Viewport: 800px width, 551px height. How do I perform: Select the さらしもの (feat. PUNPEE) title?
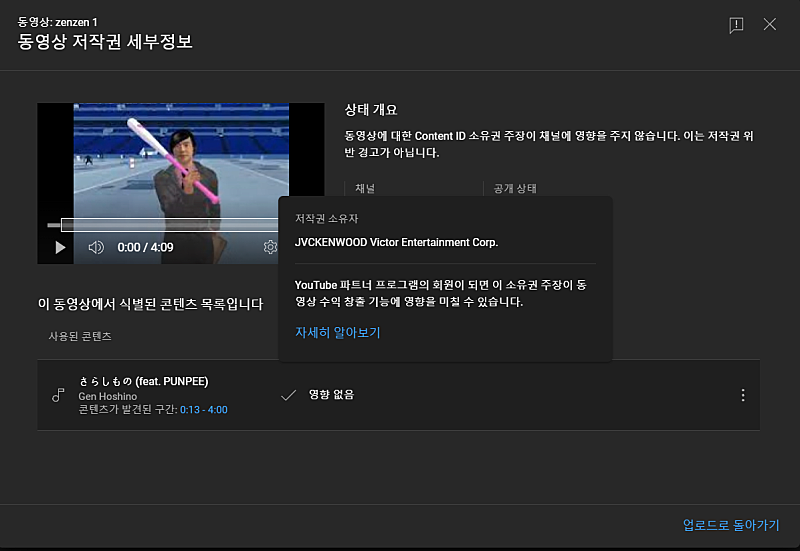pos(144,381)
